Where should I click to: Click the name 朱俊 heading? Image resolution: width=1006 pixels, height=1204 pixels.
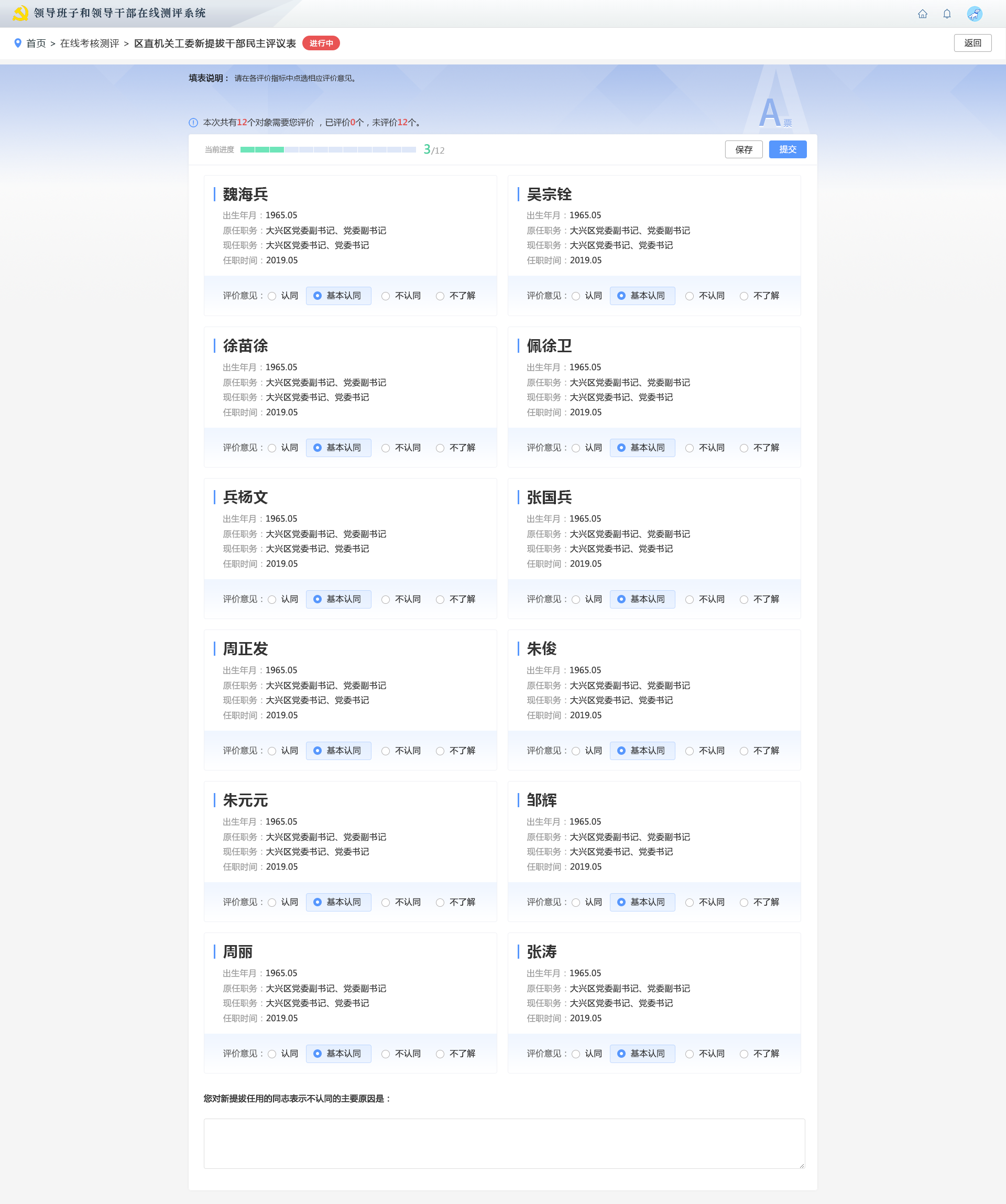[x=542, y=648]
